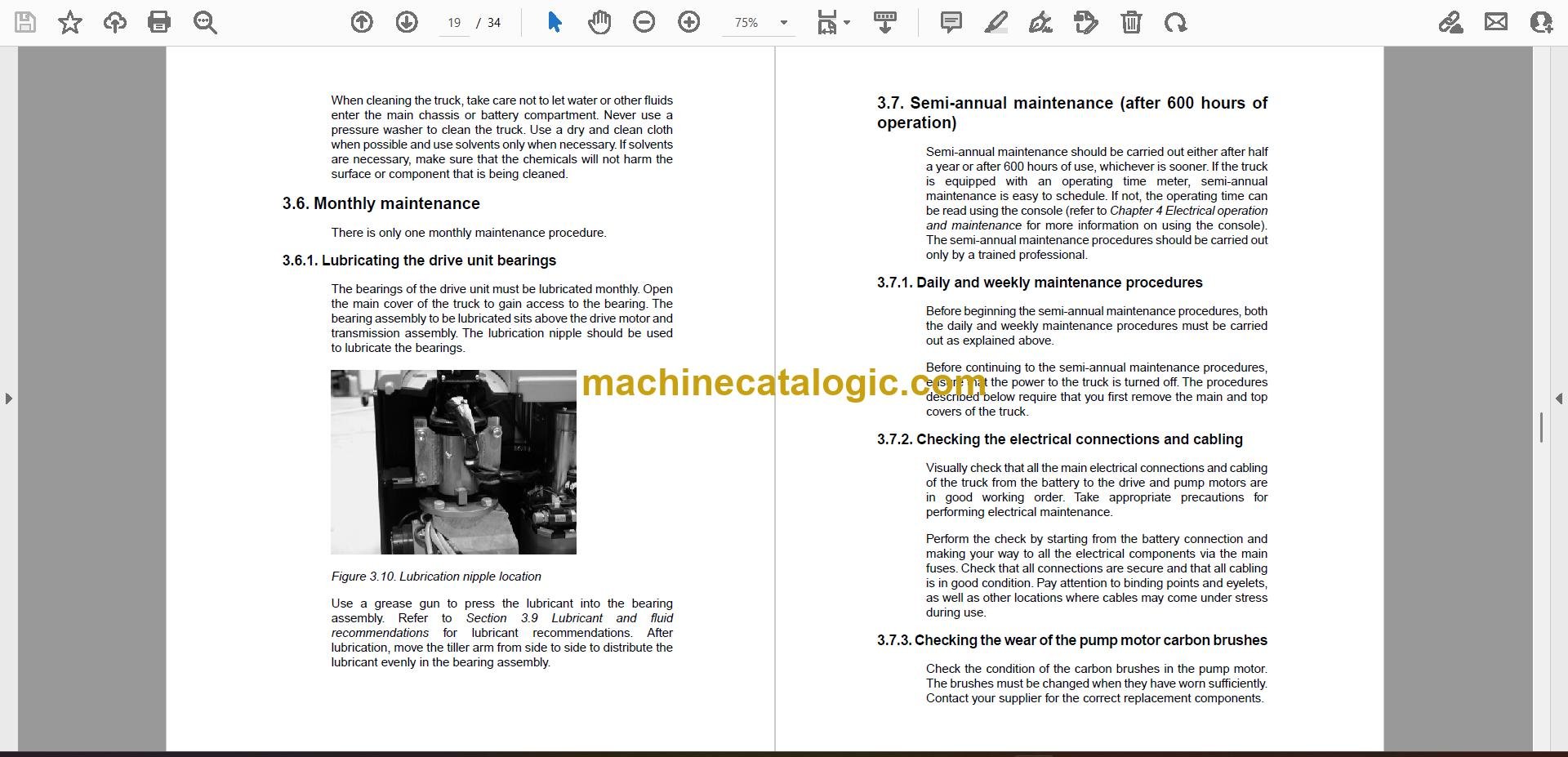Click heading '3.7.1. Daily and weekly maintenance procedures'
This screenshot has height=757, width=1568.
coord(1040,283)
